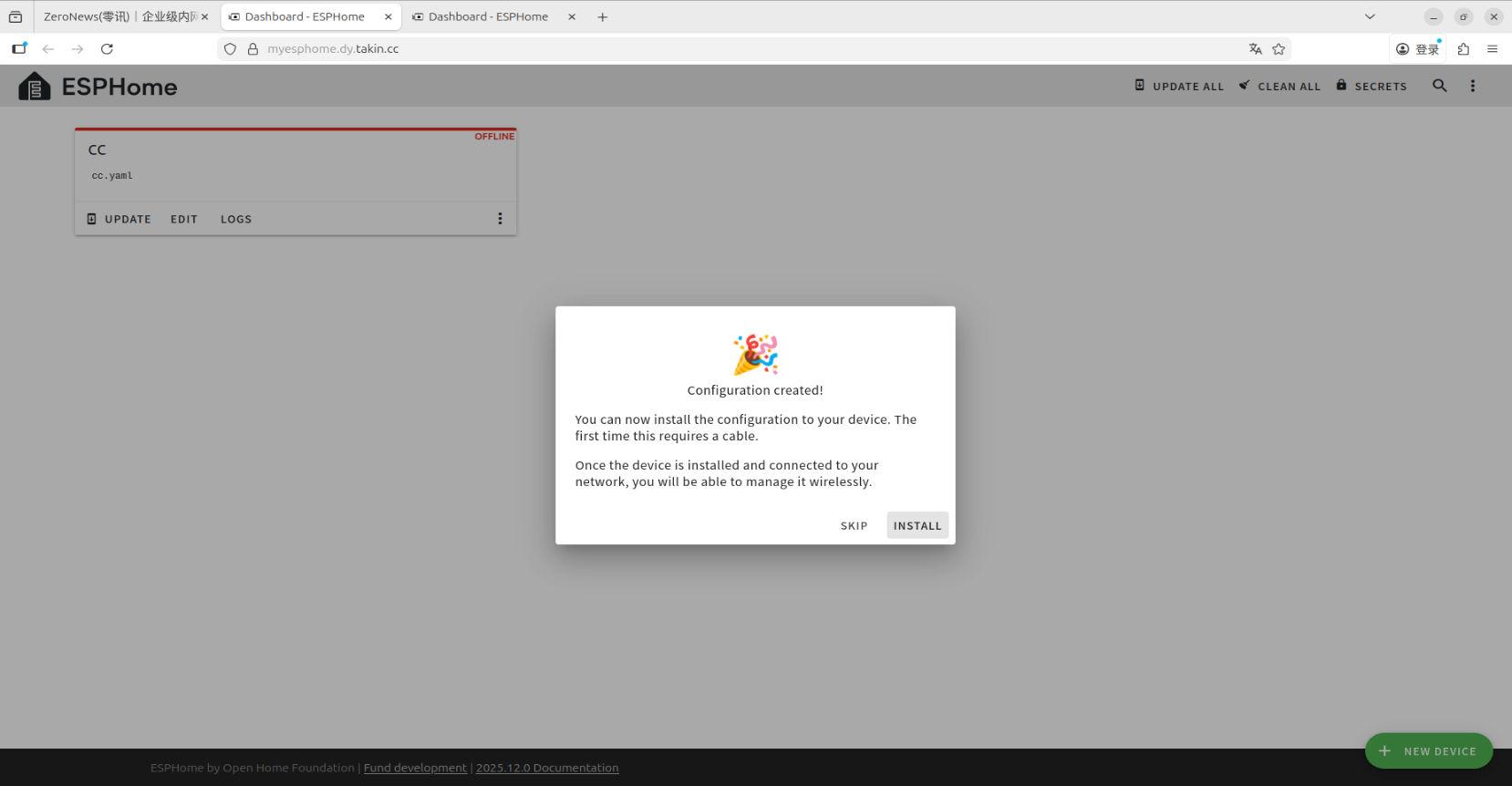Switch to the ZeroNews browser tab
1512x786 pixels.
pos(119,16)
